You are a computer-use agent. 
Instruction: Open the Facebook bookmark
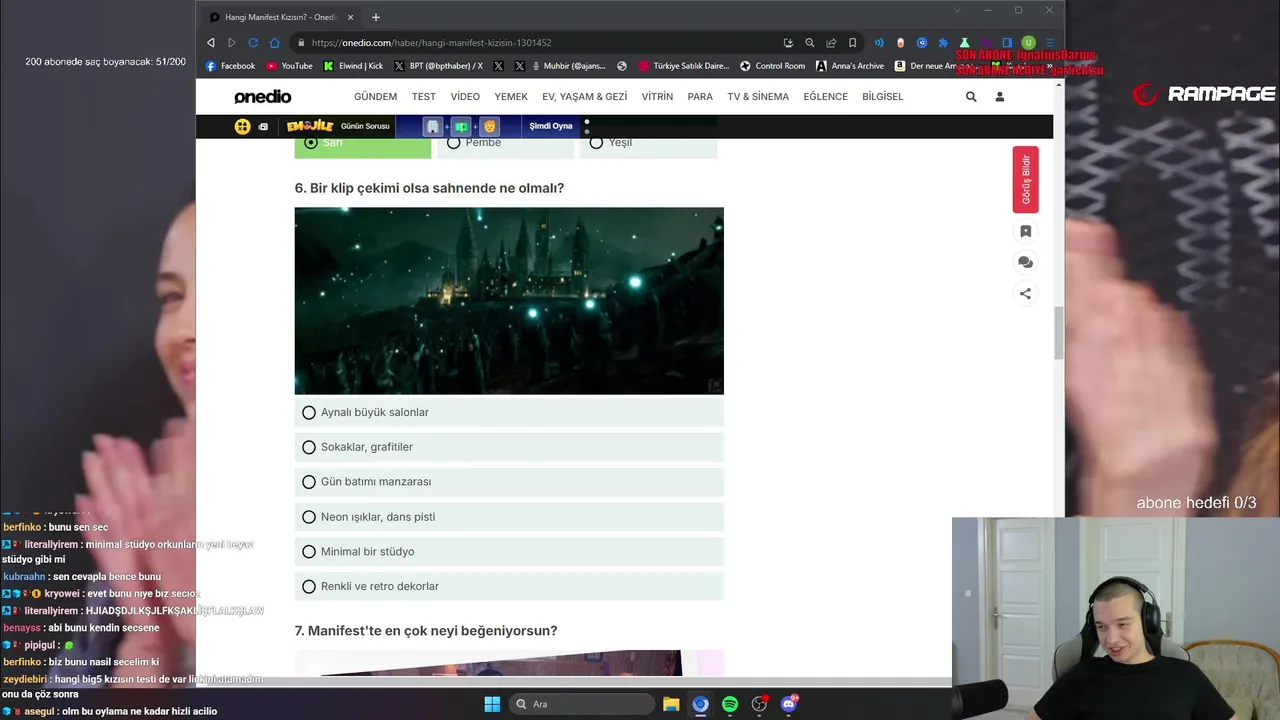pos(230,66)
